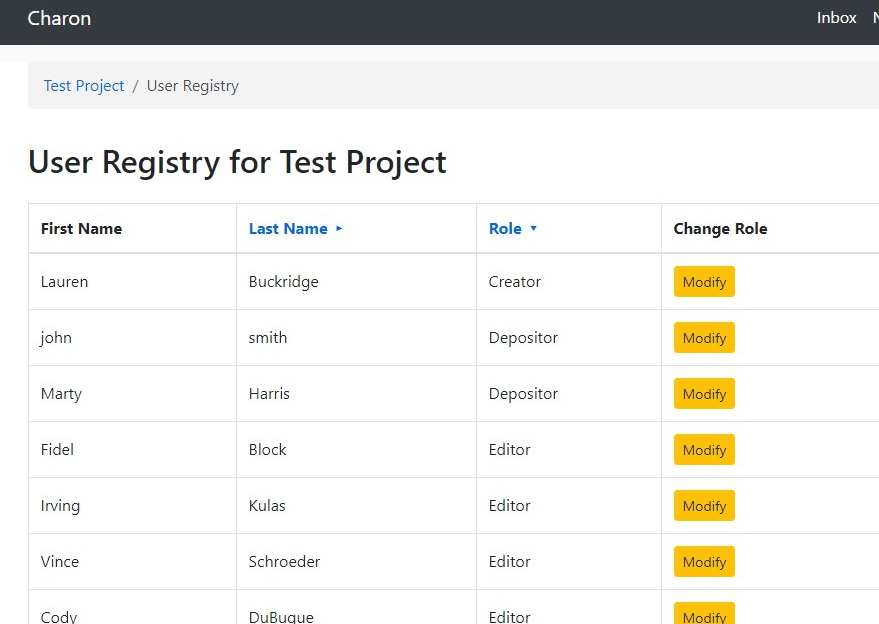Viewport: 879px width, 624px height.
Task: Select the Change Role column header
Action: click(720, 229)
